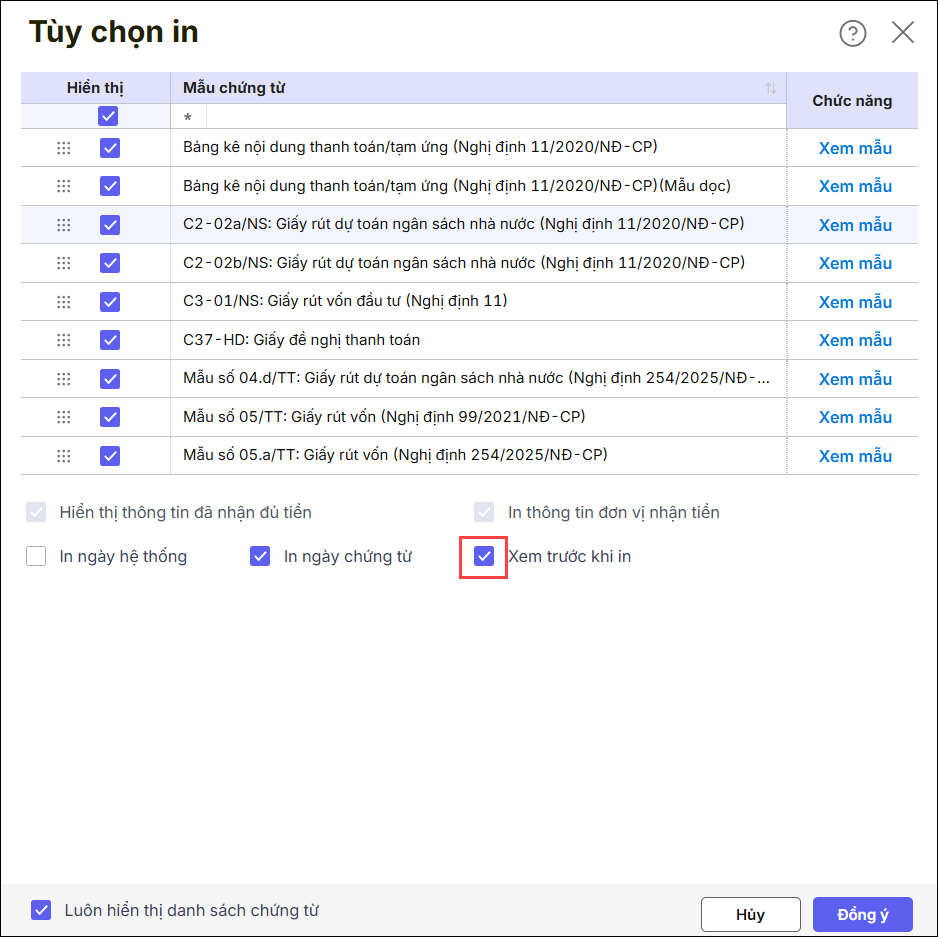Uncheck In ngày chứng từ
The width and height of the screenshot is (938, 937).
[x=260, y=556]
